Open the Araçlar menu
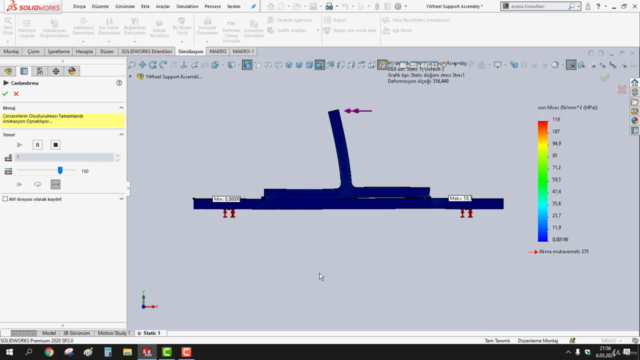 tap(163, 7)
